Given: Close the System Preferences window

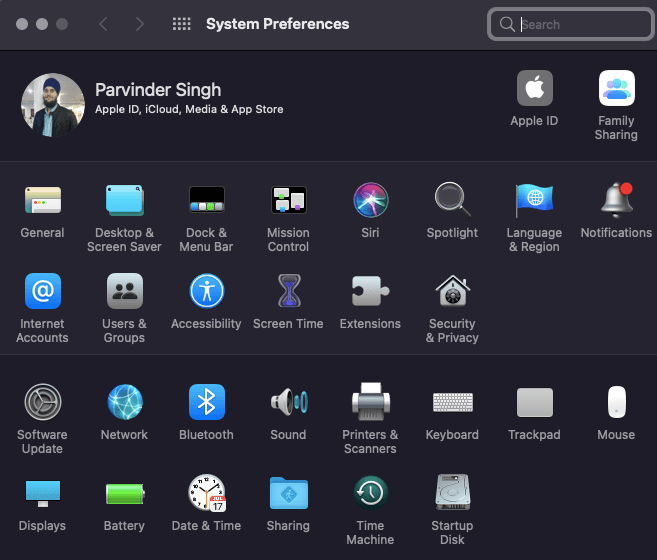Looking at the screenshot, I should pyautogui.click(x=22, y=24).
